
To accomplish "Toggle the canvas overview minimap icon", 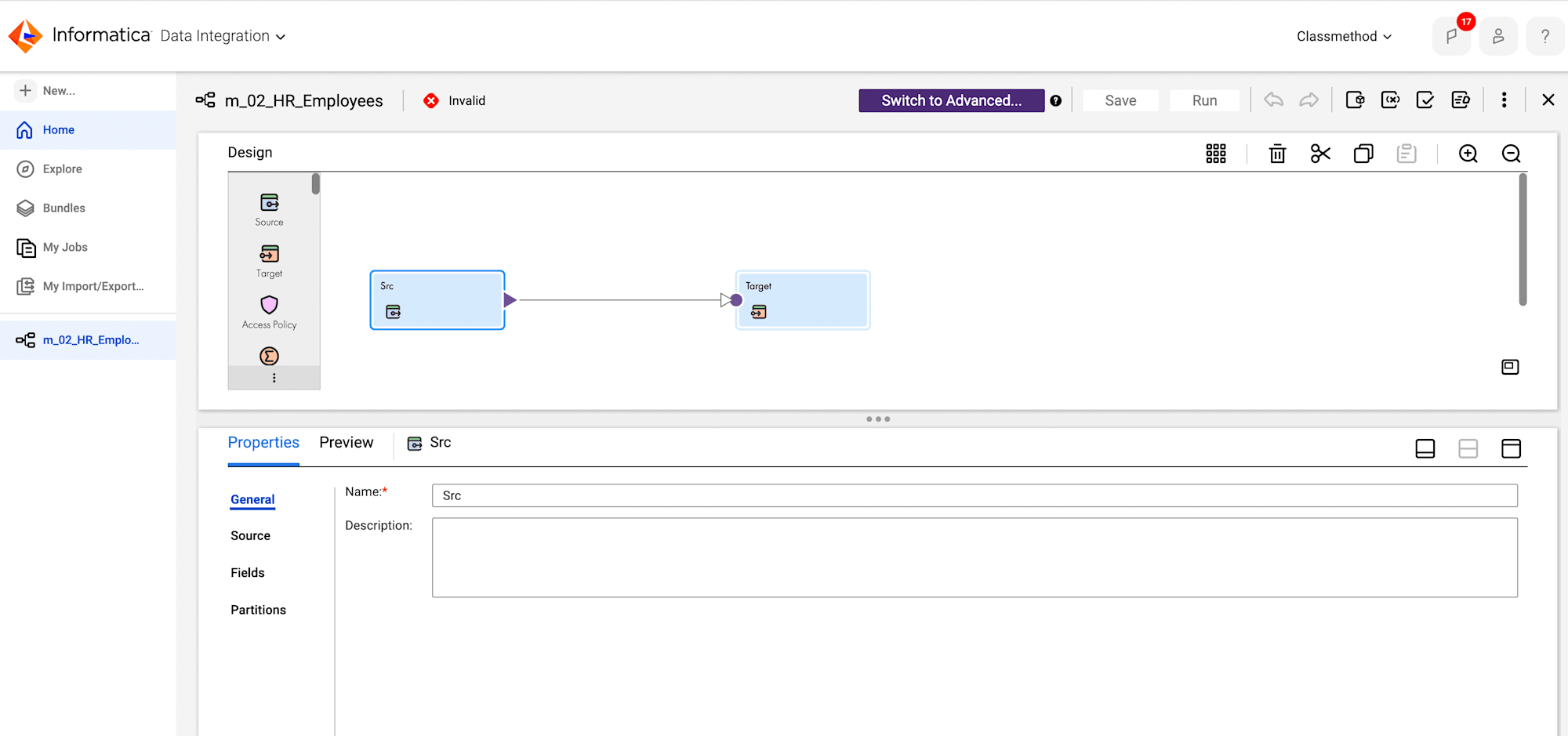I will click(1510, 367).
